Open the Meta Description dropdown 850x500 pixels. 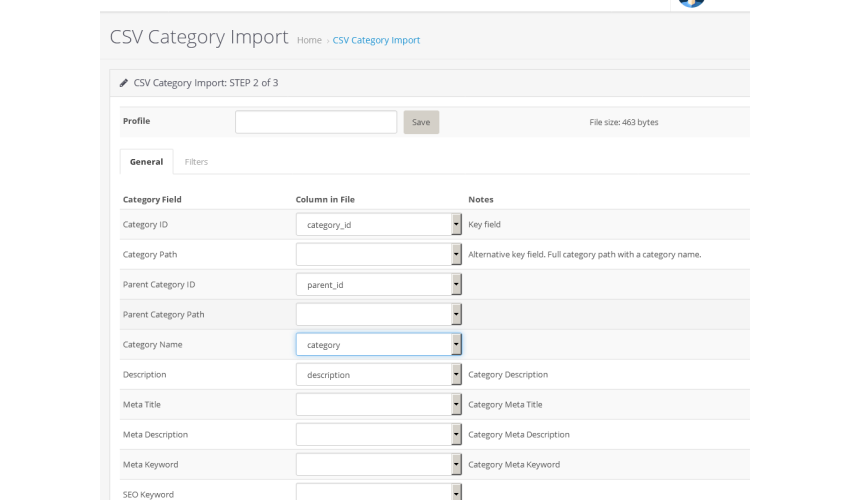(378, 434)
